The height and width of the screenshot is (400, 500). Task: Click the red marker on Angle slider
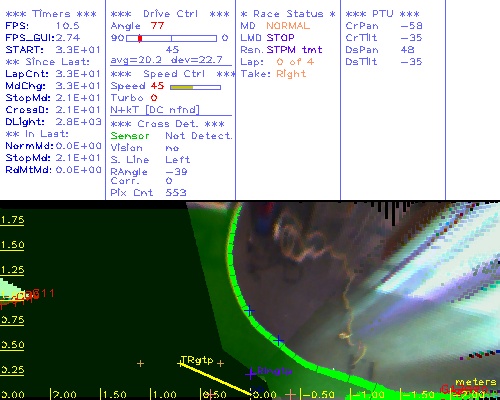140,39
